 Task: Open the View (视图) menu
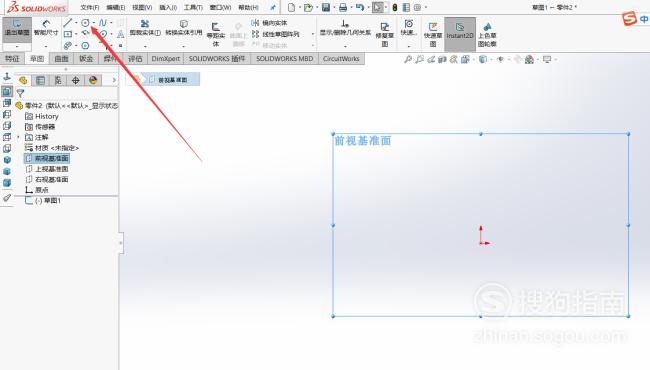point(142,7)
